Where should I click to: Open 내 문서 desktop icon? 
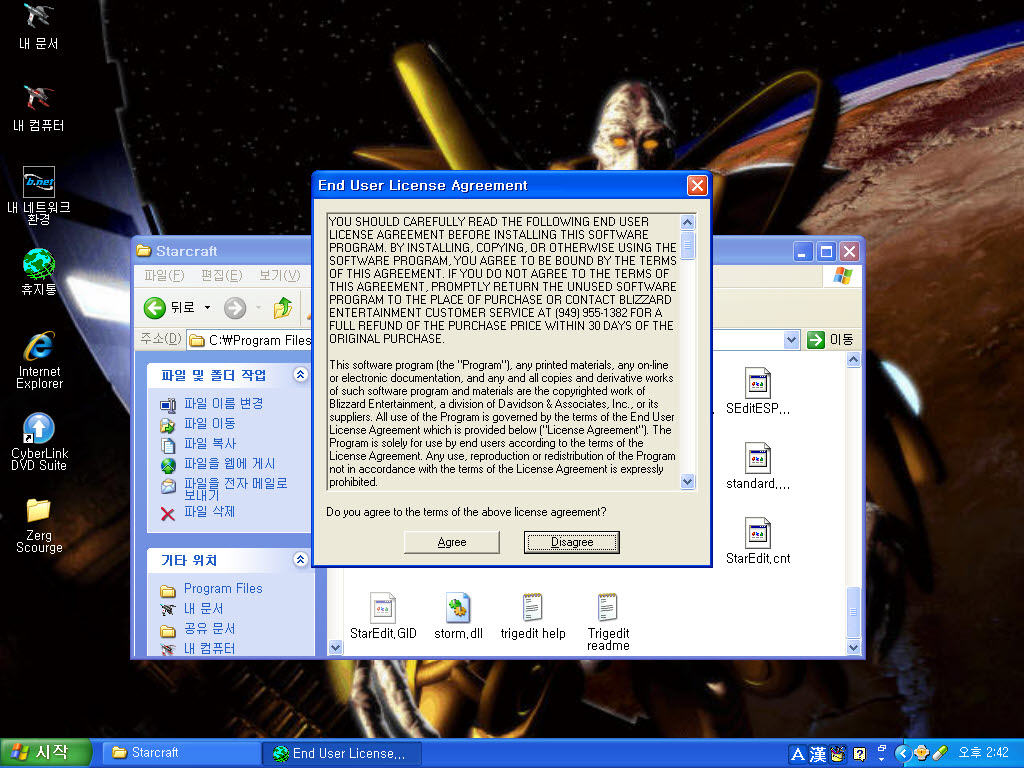38,26
